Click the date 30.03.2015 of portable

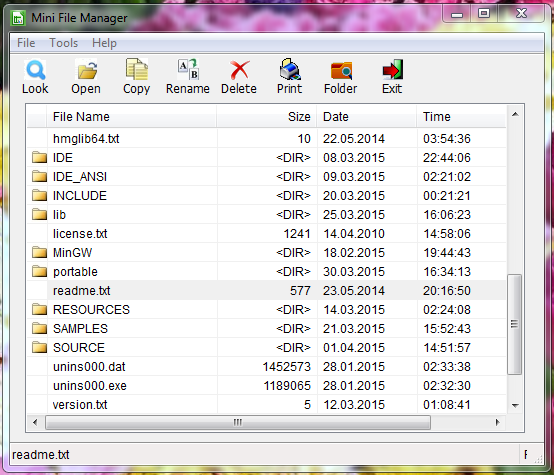[354, 272]
